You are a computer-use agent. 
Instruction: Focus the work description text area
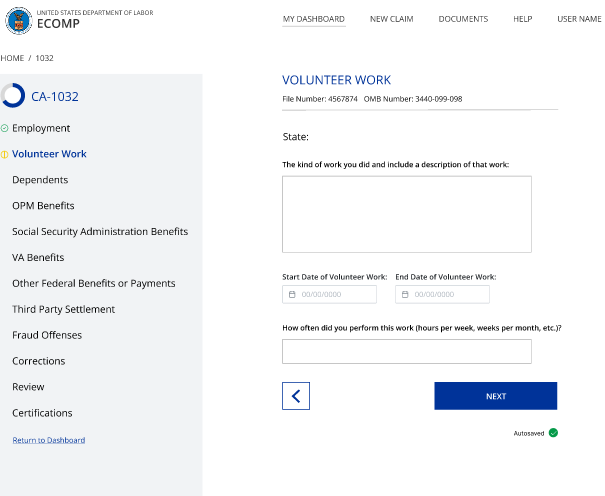[406, 214]
